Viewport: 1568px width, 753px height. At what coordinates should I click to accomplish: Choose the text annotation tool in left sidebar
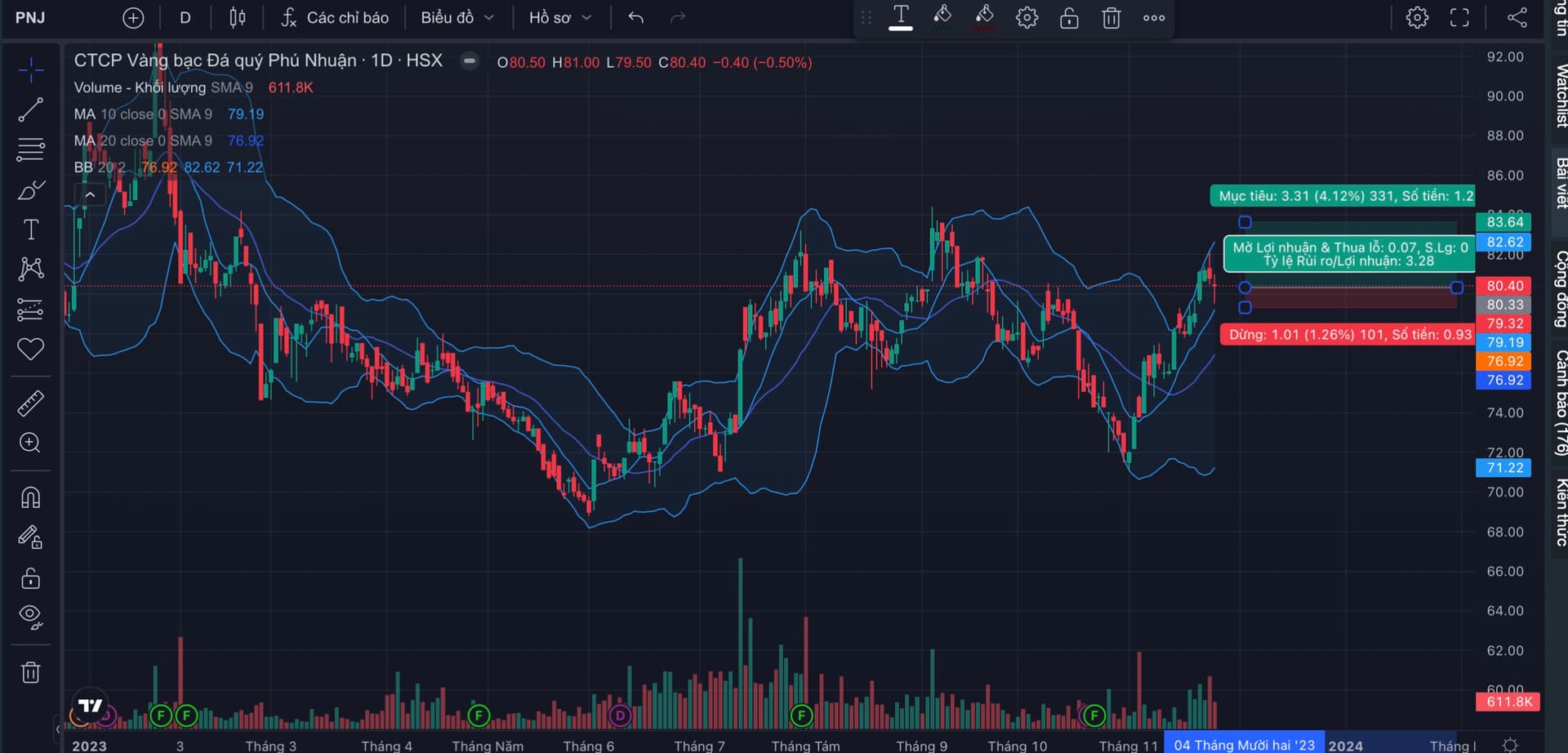click(x=30, y=229)
